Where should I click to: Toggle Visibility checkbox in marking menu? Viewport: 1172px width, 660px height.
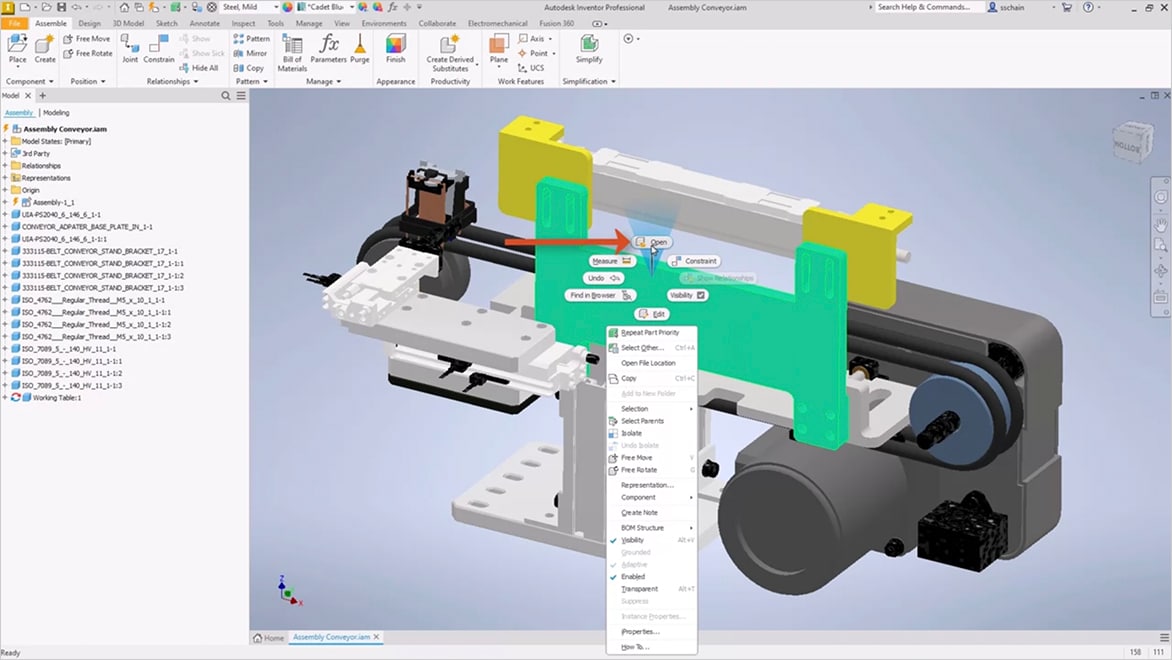point(701,295)
